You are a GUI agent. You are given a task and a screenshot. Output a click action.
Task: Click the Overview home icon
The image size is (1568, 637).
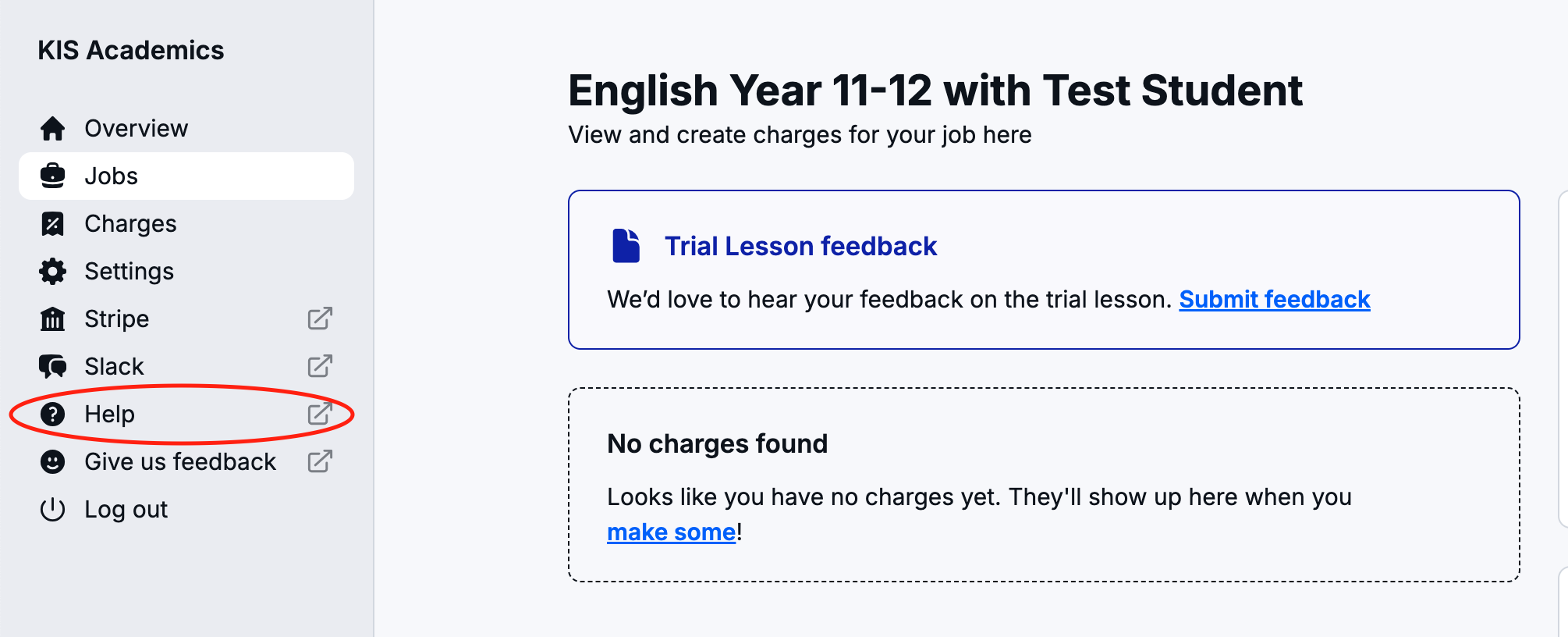click(52, 128)
